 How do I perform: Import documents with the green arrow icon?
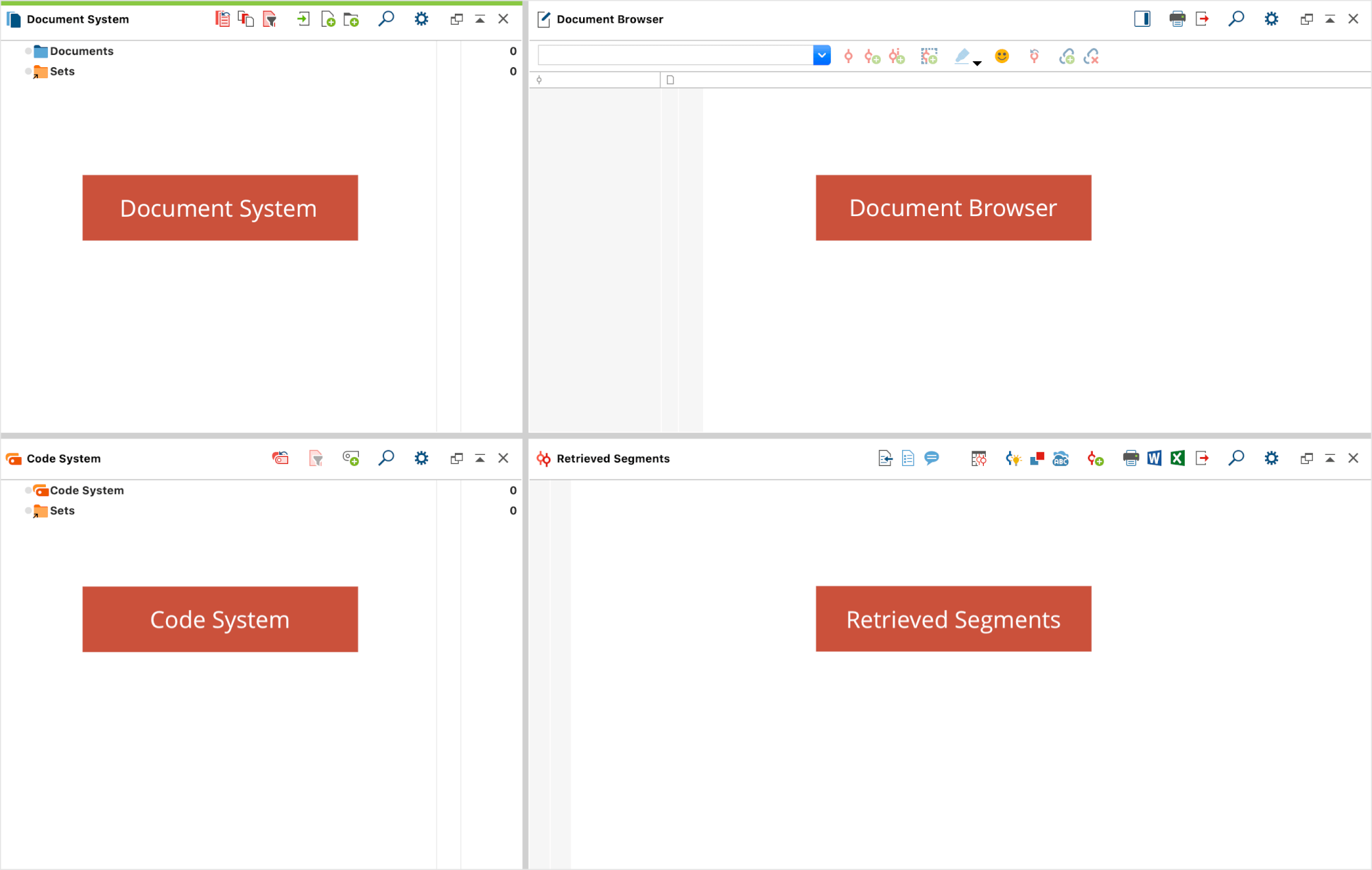[303, 19]
